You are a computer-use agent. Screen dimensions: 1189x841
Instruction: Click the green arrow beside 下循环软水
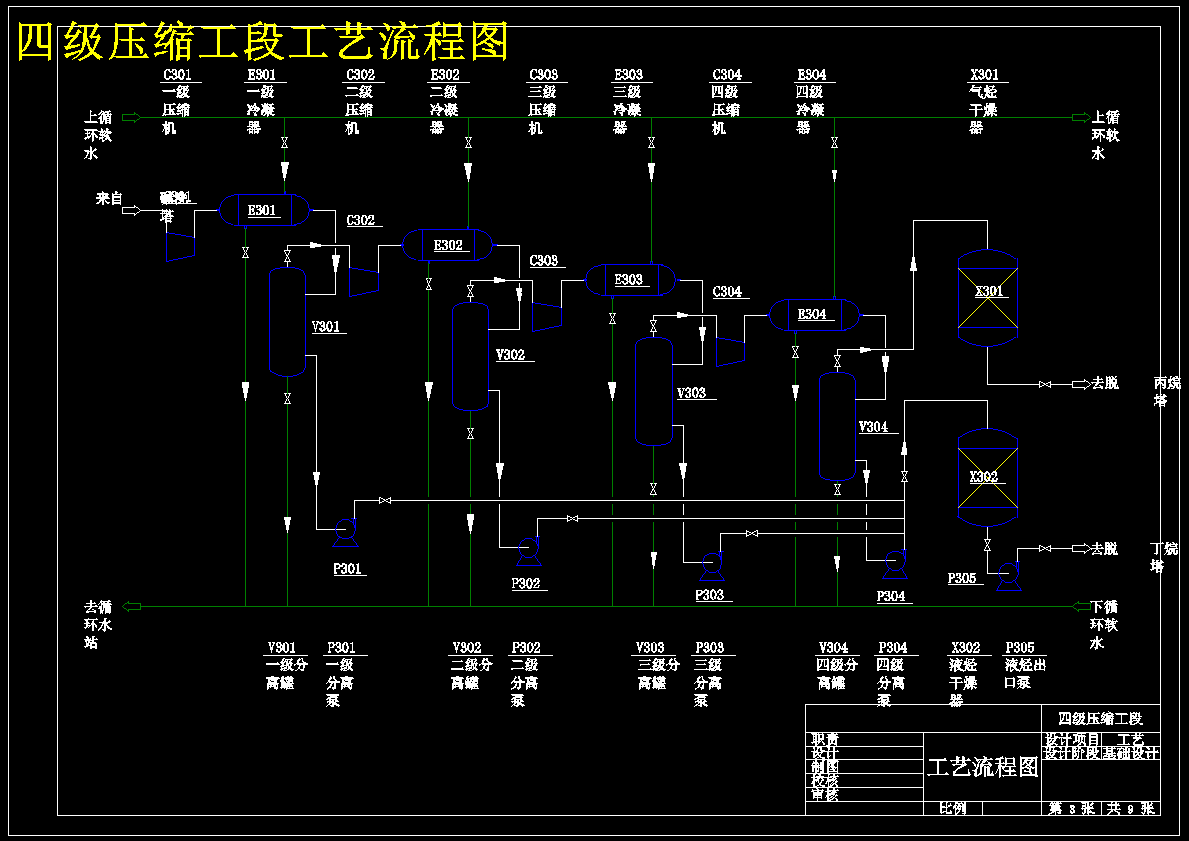1081,607
